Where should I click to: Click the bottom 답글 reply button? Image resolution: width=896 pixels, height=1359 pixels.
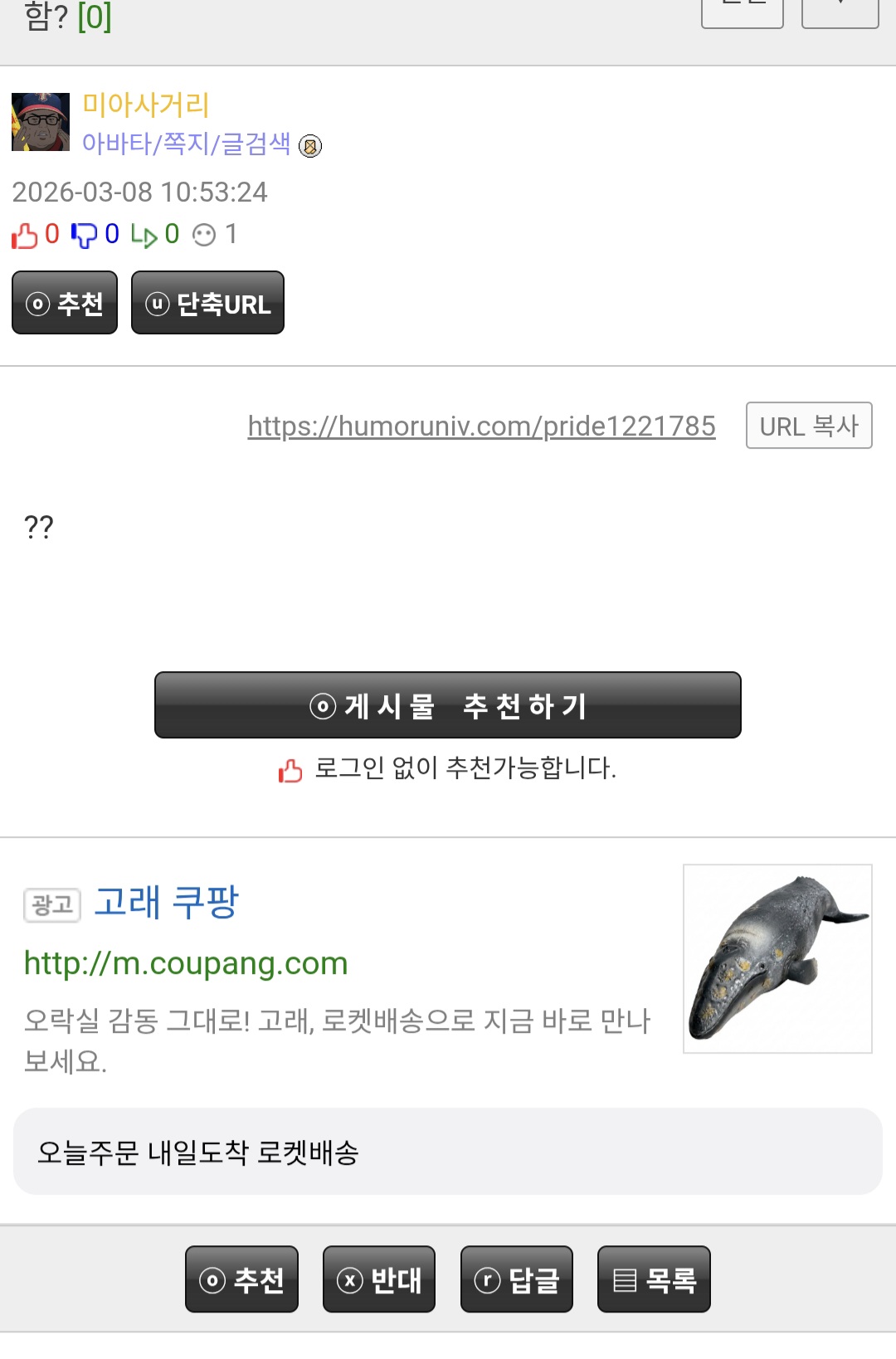[x=517, y=1279]
